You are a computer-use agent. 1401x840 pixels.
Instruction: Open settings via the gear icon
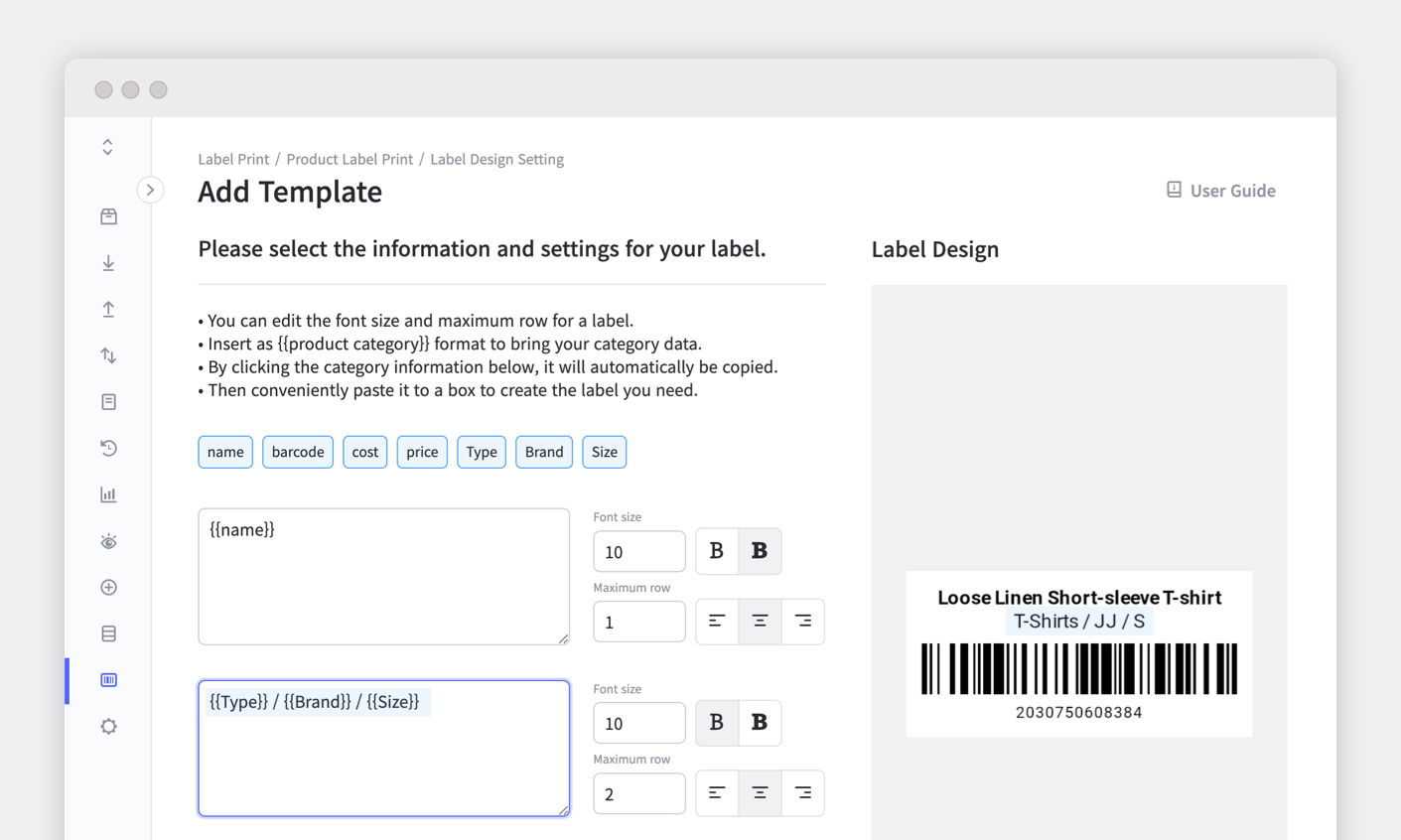107,726
